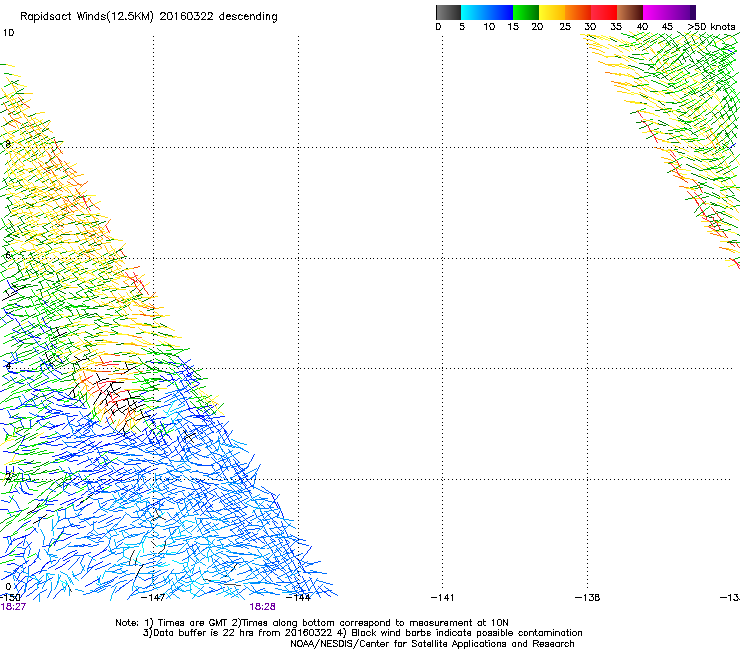Click the "15" label under the colorbar
The width and height of the screenshot is (740, 650).
tap(513, 27)
